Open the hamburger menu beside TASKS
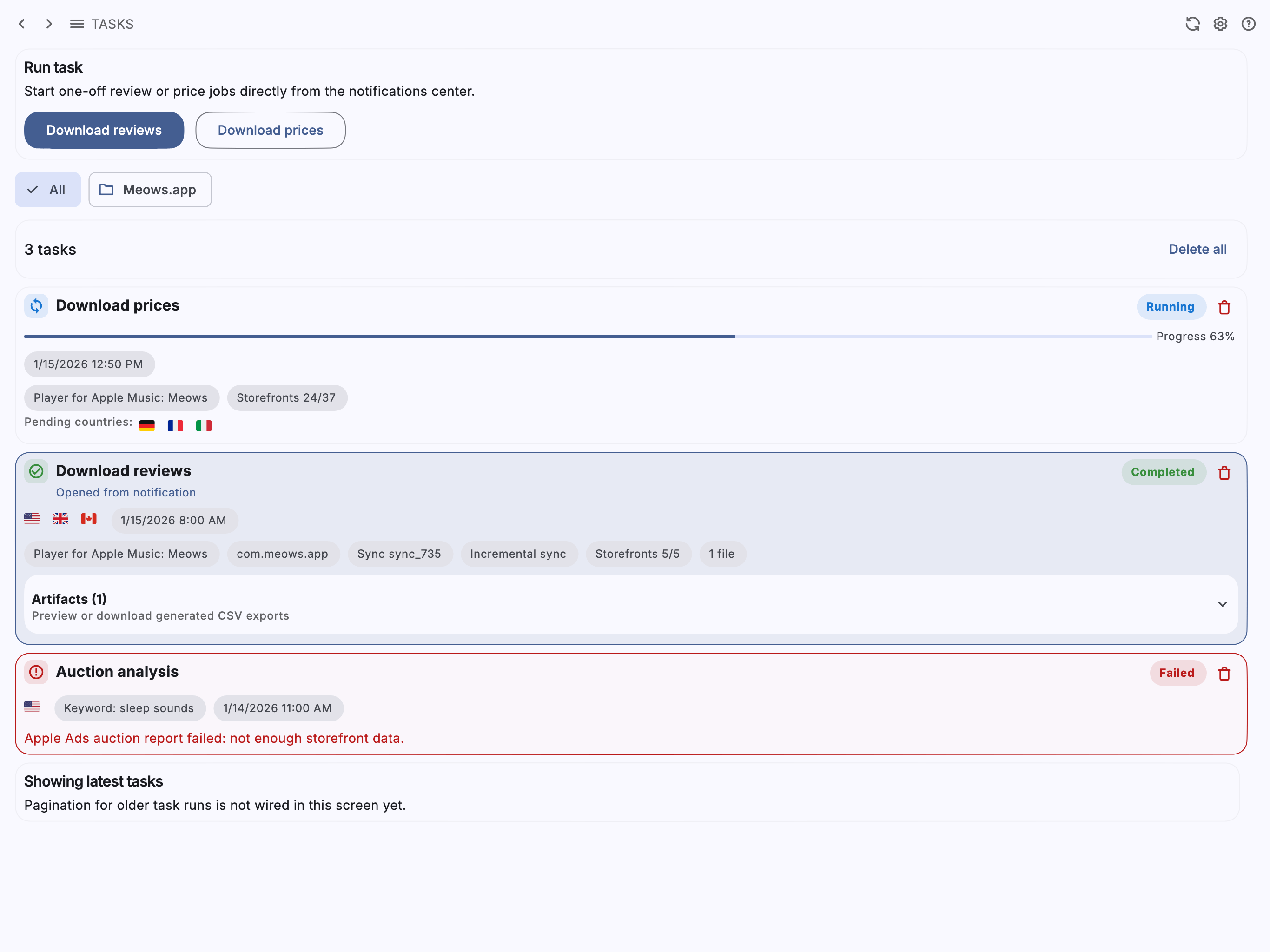This screenshot has height=952, width=1270. [77, 24]
